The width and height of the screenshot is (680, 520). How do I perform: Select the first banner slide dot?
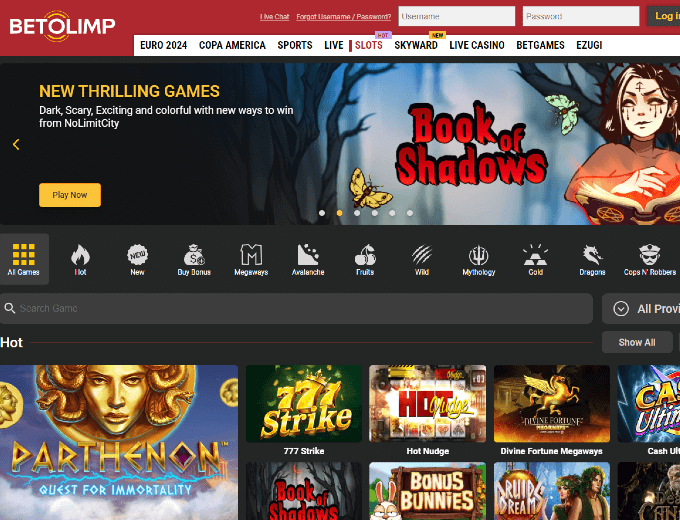(x=322, y=213)
